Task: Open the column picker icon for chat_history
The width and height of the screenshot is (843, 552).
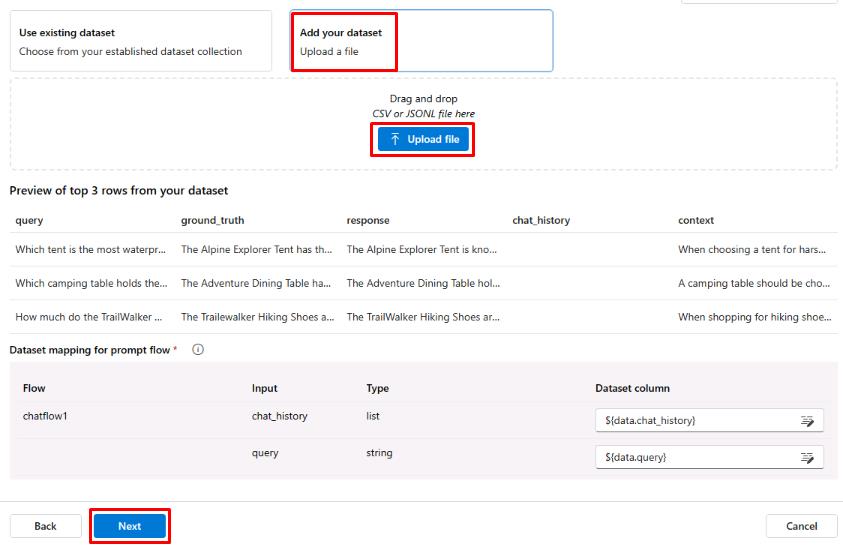Action: coord(807,421)
